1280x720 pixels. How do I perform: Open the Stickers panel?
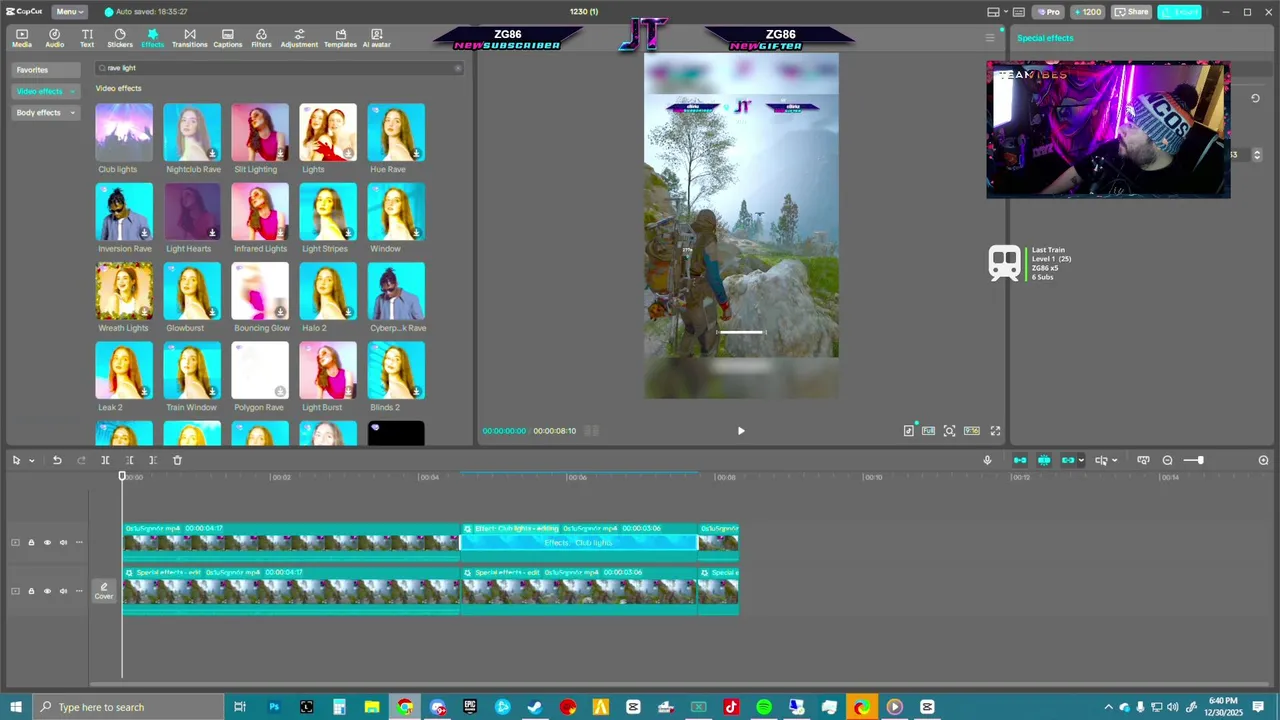[120, 38]
